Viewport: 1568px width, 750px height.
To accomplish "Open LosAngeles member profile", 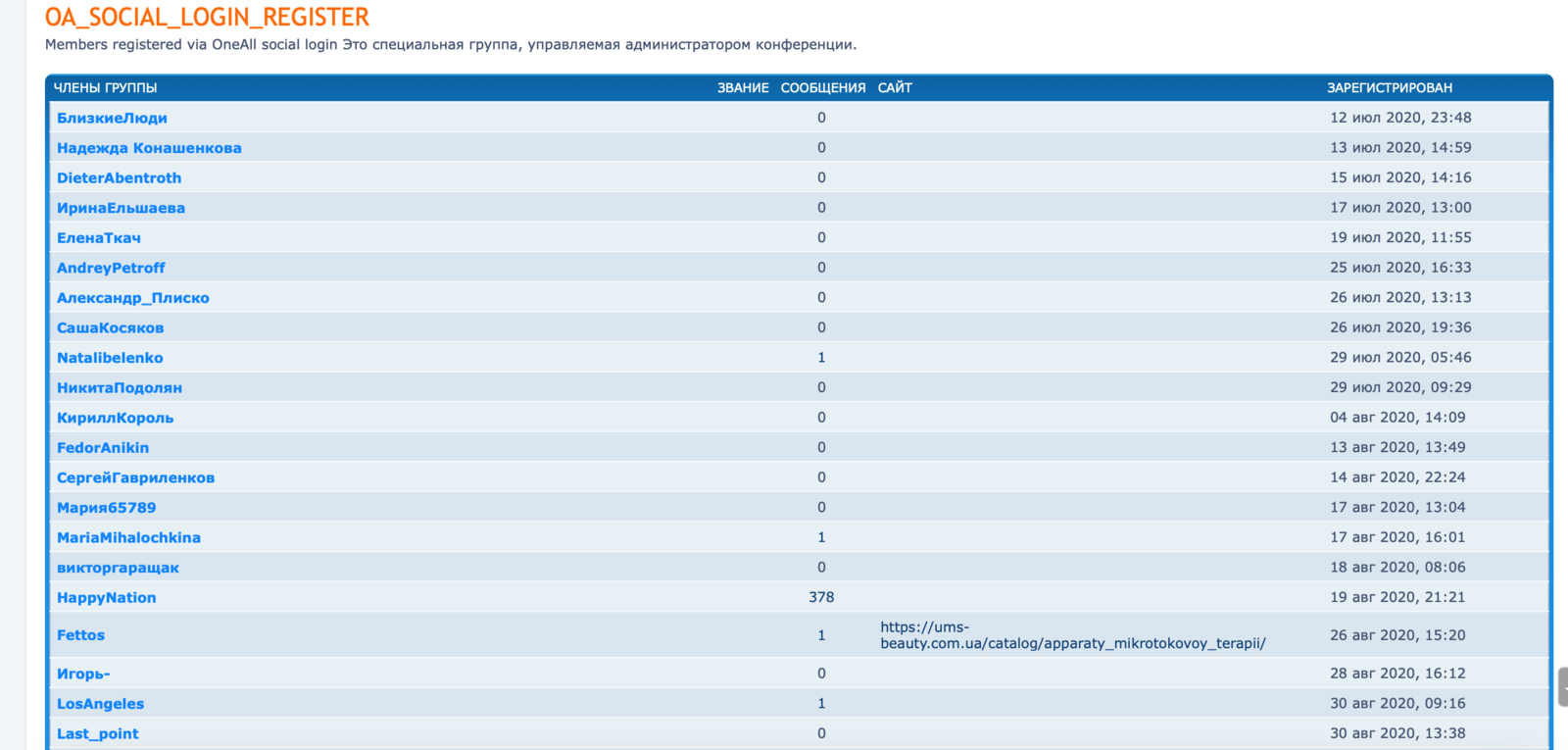I will coord(100,704).
